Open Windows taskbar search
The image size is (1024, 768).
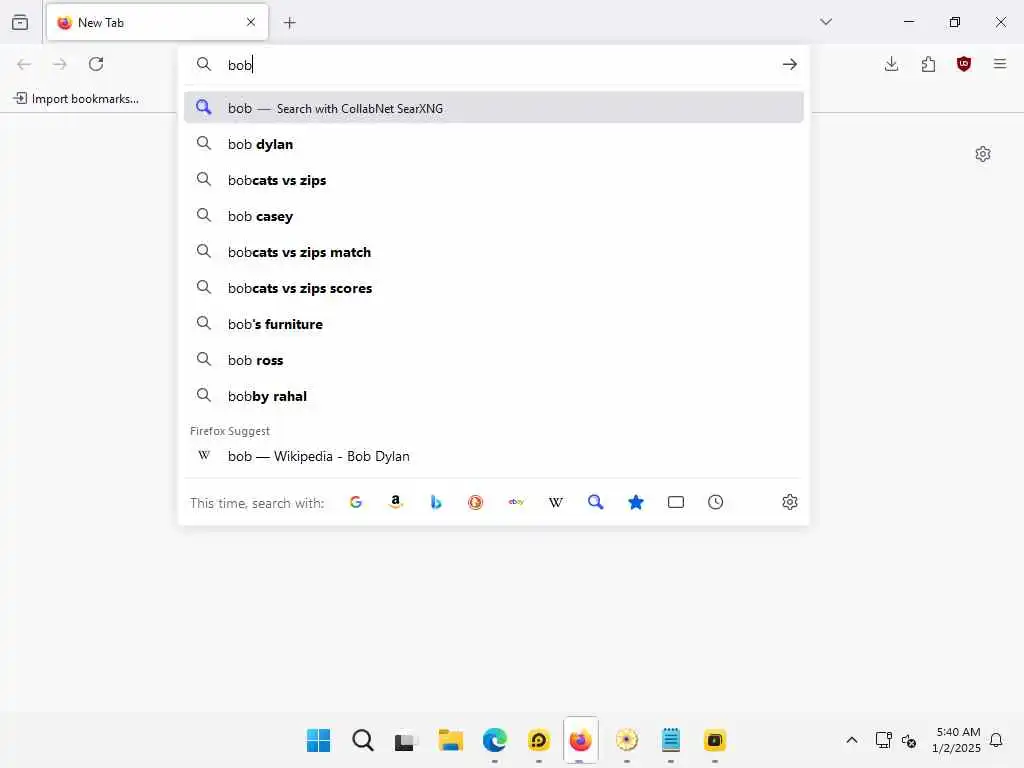pos(362,740)
